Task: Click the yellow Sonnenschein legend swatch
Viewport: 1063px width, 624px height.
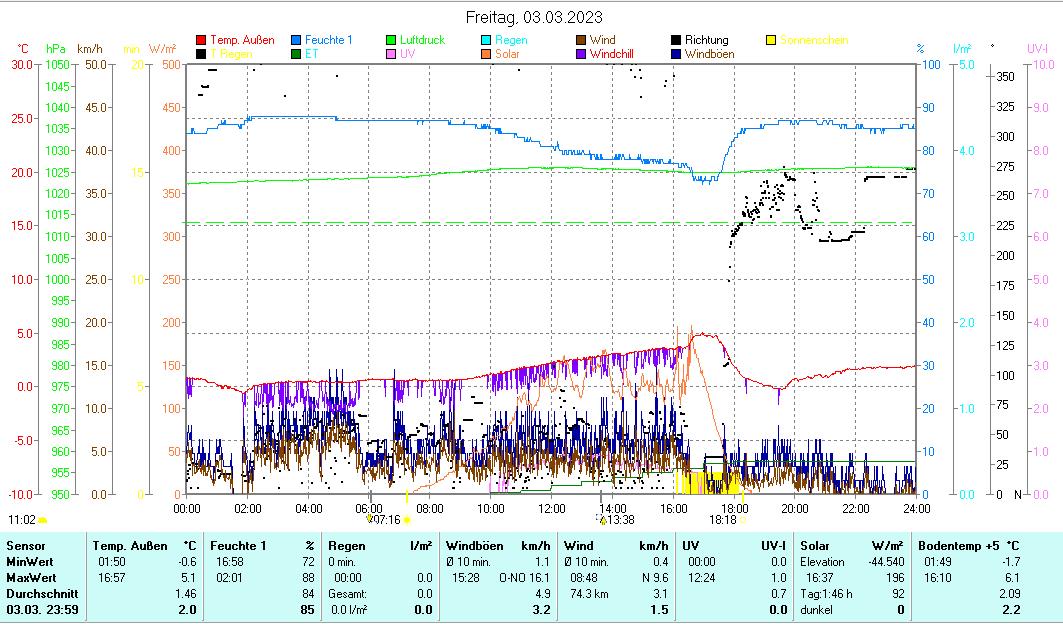Action: [x=770, y=41]
